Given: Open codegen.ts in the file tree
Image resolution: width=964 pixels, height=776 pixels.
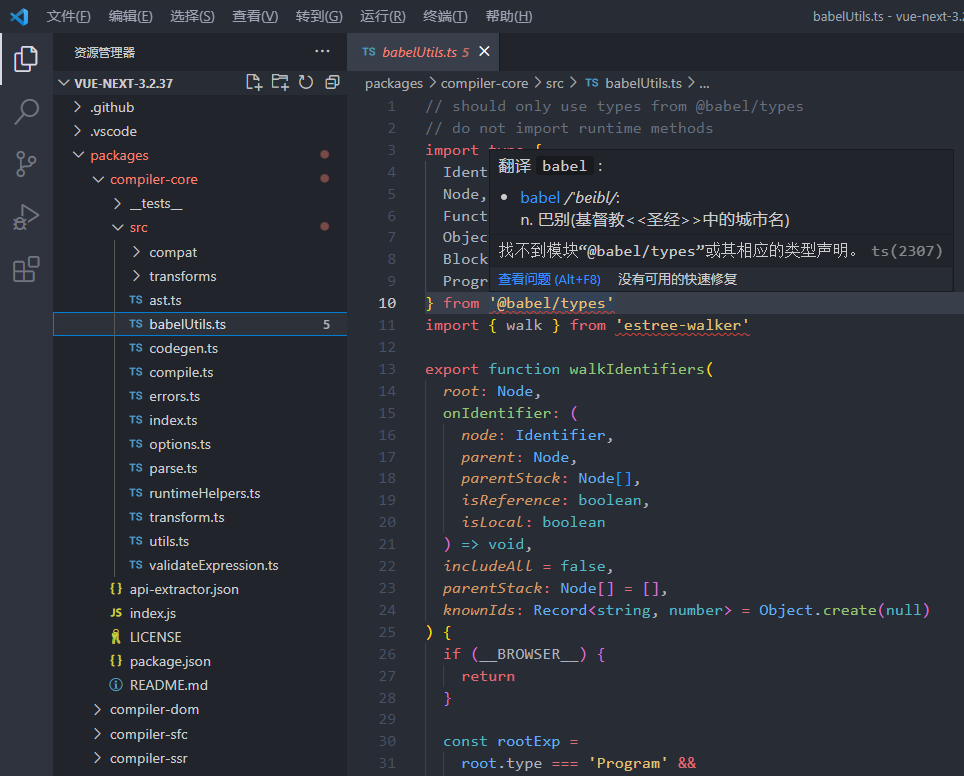Looking at the screenshot, I should coord(183,348).
